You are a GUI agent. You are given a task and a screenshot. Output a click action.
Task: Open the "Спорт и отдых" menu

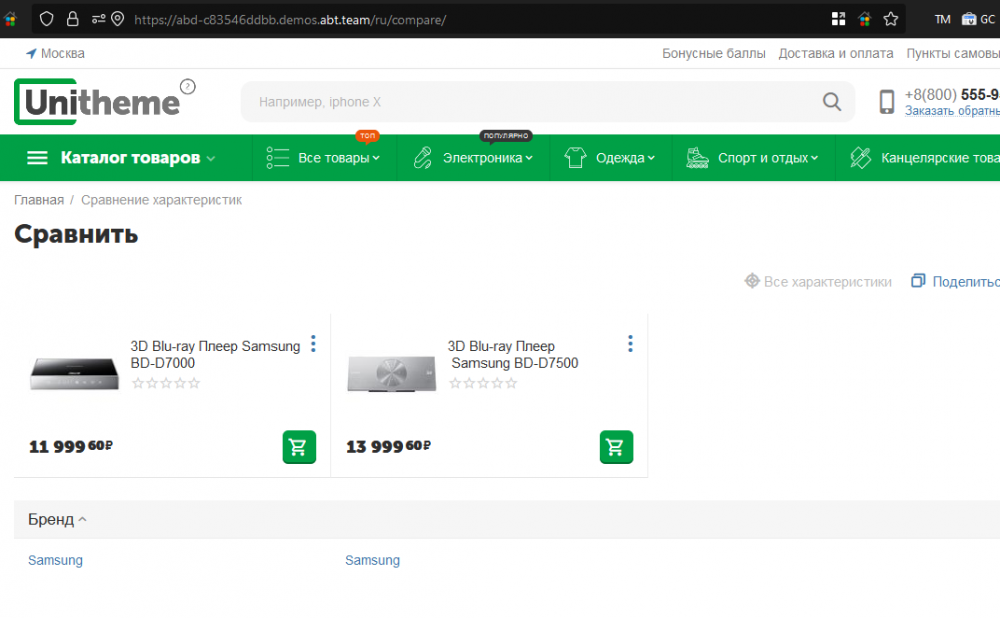click(x=767, y=158)
